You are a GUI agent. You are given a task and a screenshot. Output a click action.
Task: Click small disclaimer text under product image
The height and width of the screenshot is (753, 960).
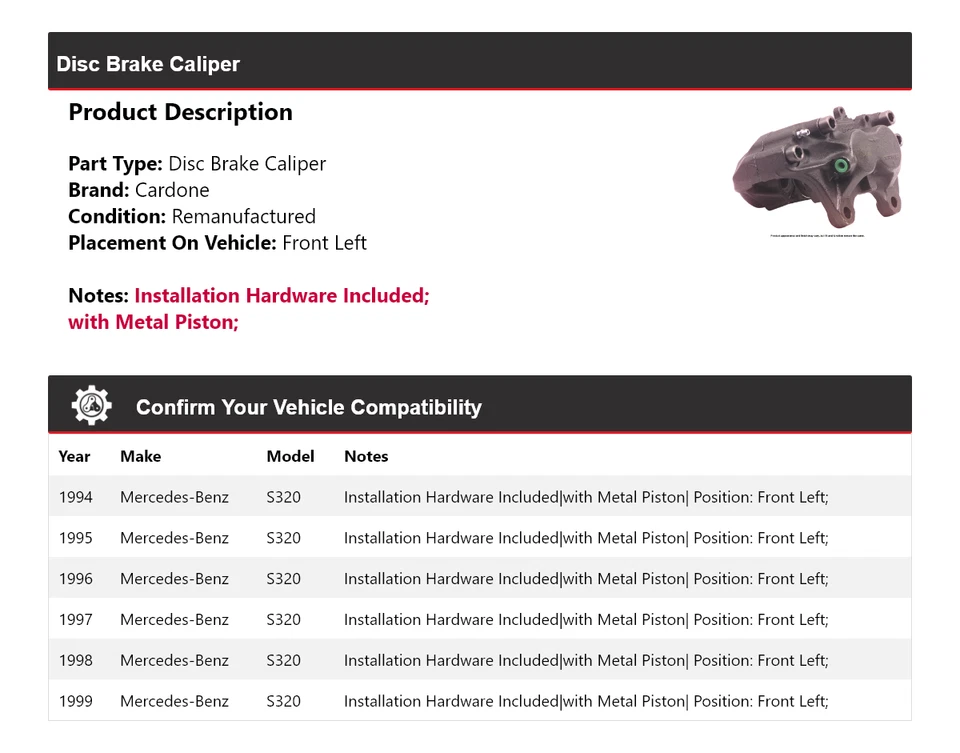point(817,236)
